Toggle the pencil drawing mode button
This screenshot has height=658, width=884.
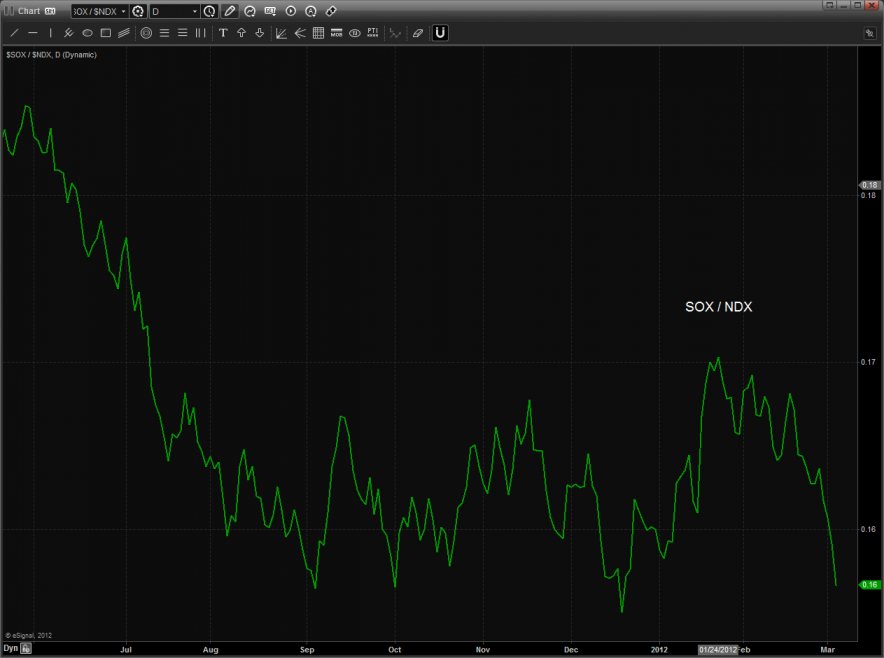pos(230,11)
